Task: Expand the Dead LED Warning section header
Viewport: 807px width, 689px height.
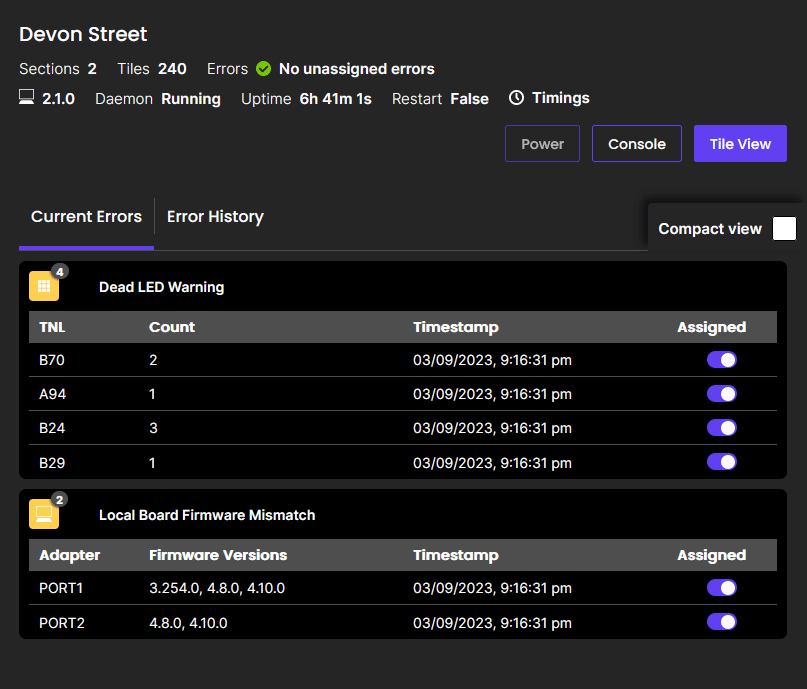Action: 161,287
